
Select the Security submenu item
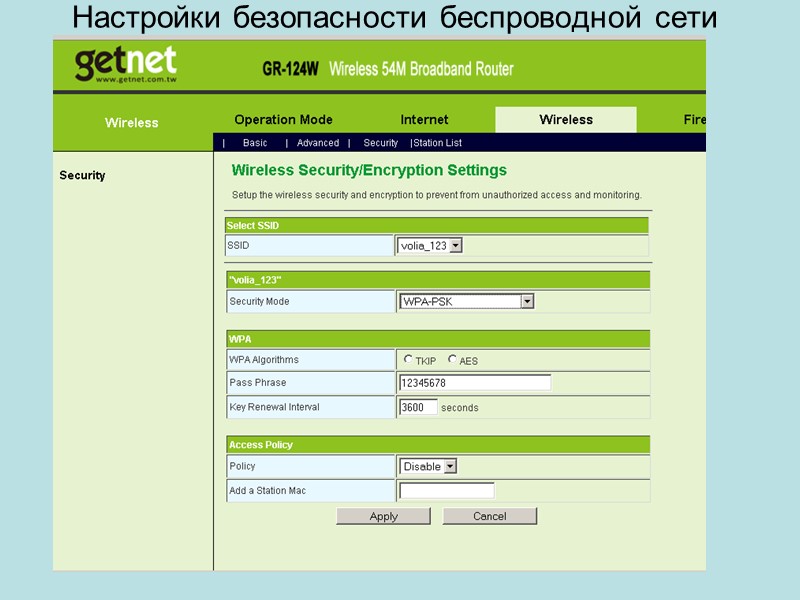click(x=381, y=143)
